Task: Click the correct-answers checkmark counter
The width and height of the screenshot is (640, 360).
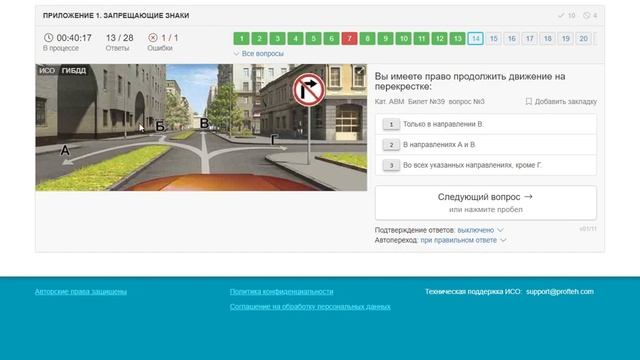Action: tap(567, 16)
